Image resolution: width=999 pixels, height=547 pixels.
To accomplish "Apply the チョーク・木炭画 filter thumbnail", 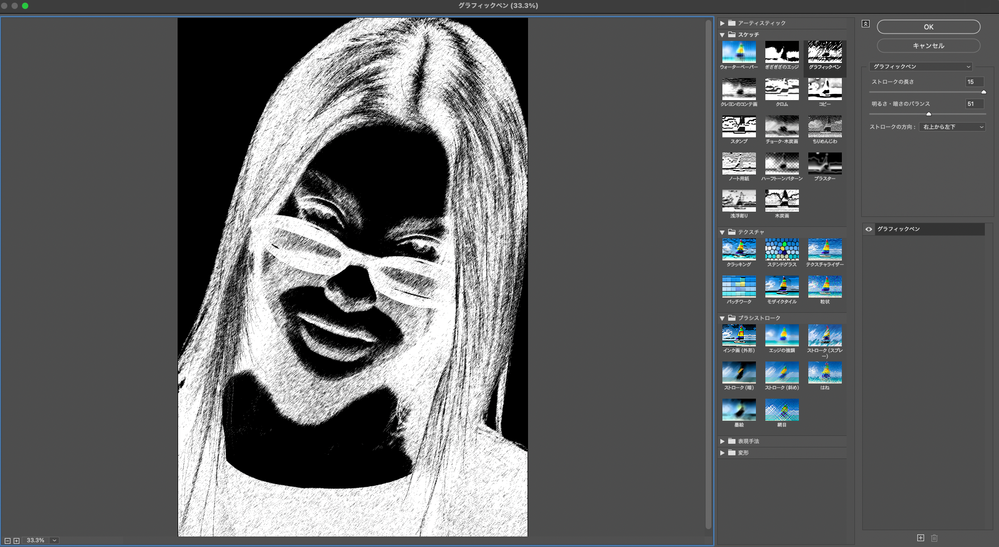I will (x=782, y=126).
